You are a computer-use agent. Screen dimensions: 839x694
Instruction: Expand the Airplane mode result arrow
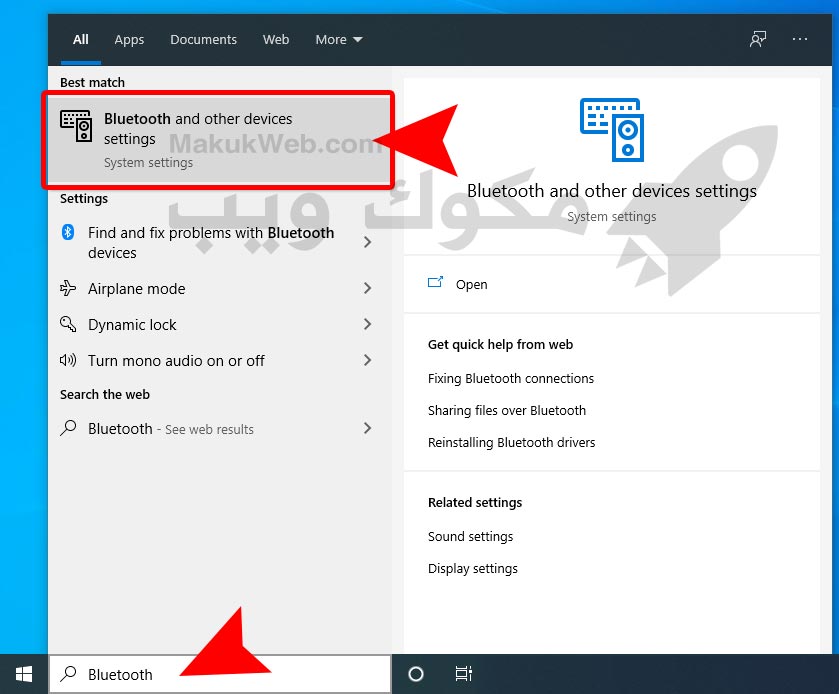(367, 288)
